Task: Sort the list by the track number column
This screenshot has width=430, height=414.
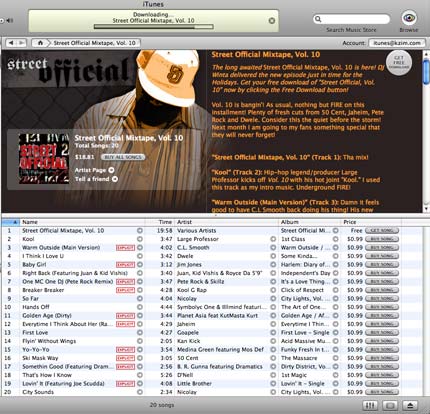Action: 10,222
